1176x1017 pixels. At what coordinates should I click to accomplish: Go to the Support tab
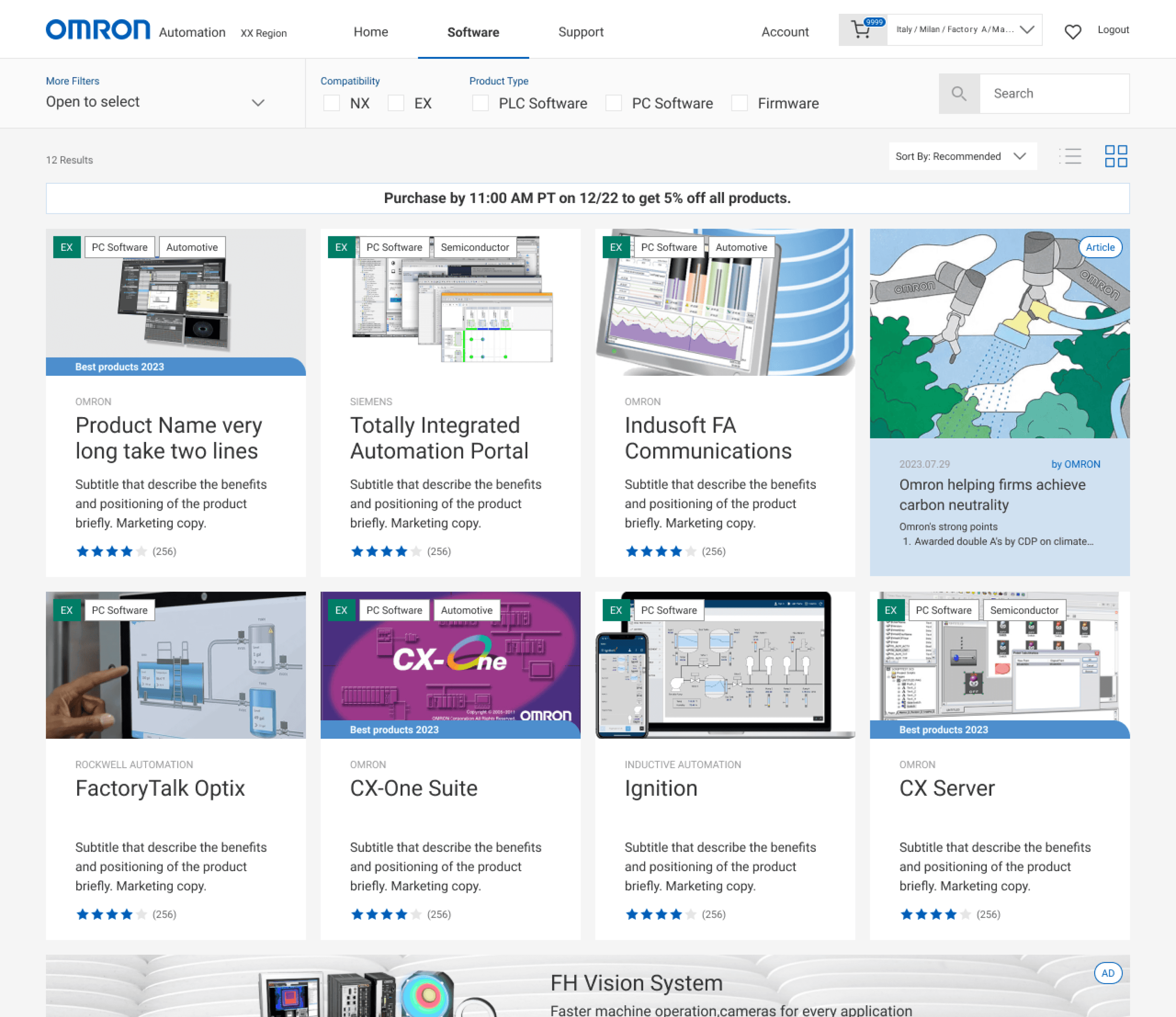pos(581,32)
